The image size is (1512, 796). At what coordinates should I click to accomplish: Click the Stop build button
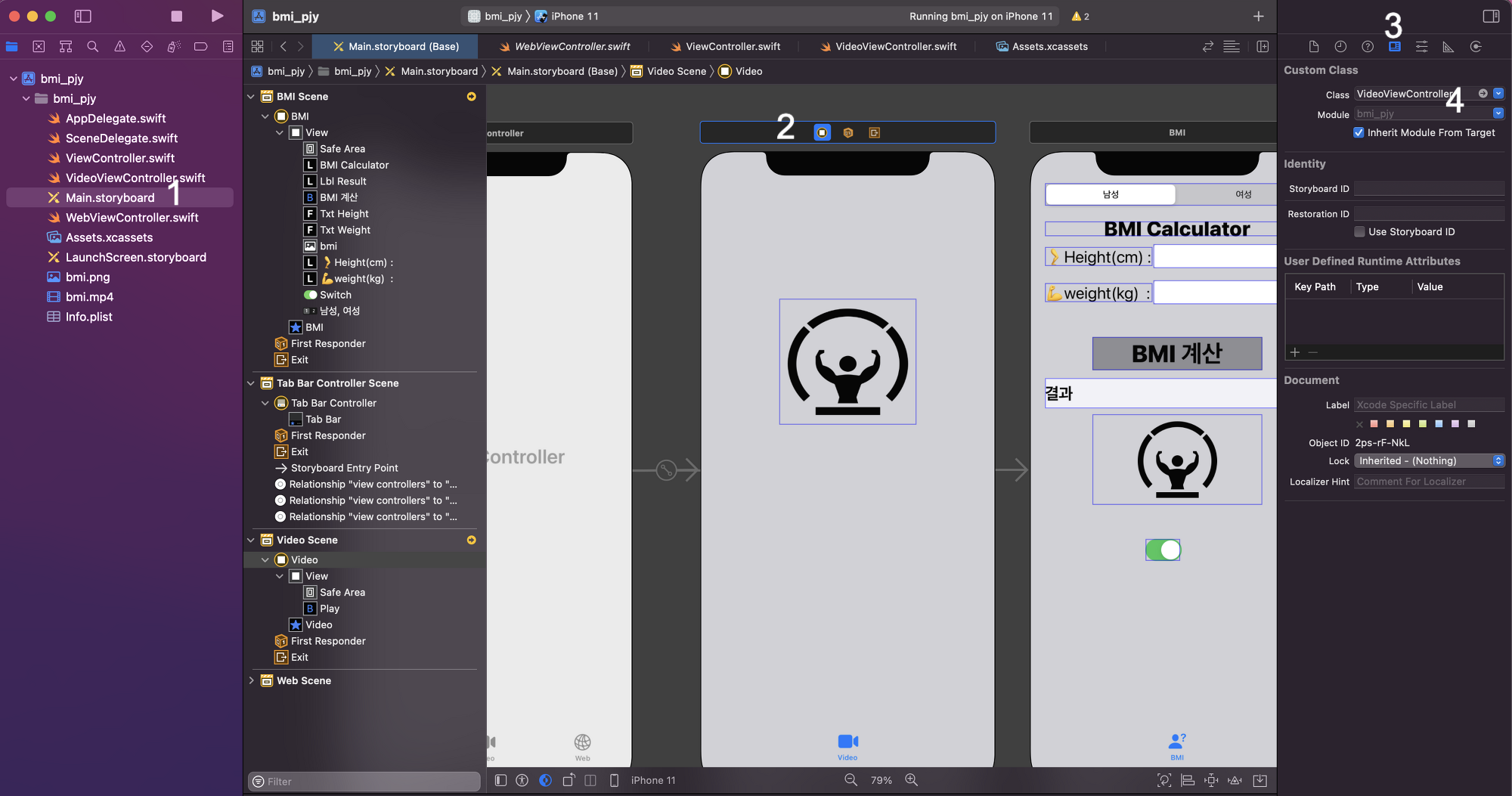click(x=176, y=16)
